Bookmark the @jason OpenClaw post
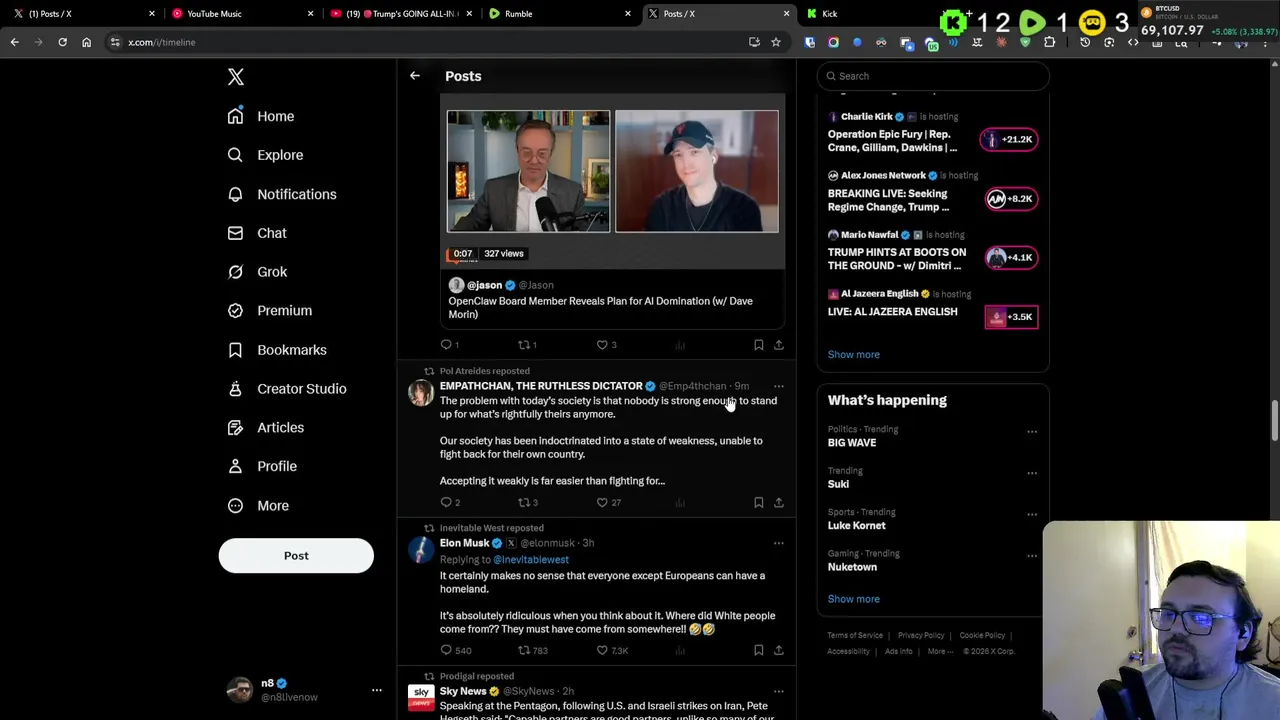Image resolution: width=1280 pixels, height=720 pixels. point(759,345)
